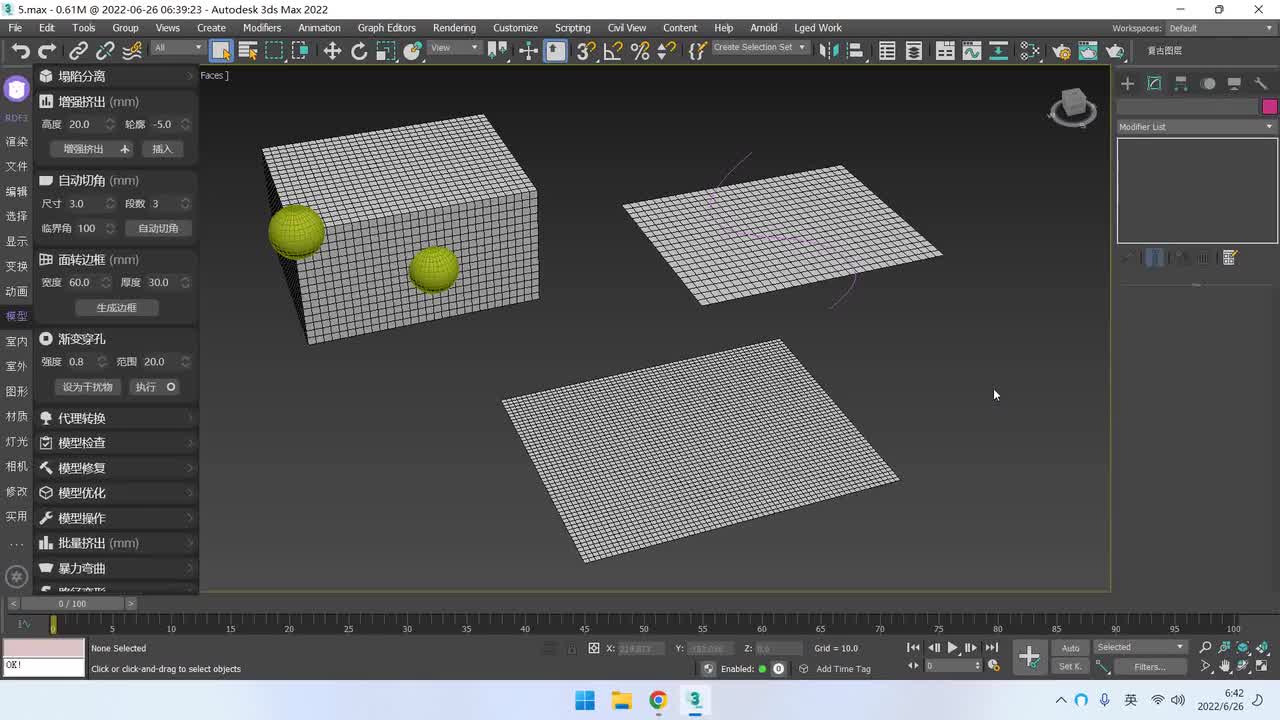Open key Filters dialog
Viewport: 1280px width, 720px height.
(x=1149, y=667)
